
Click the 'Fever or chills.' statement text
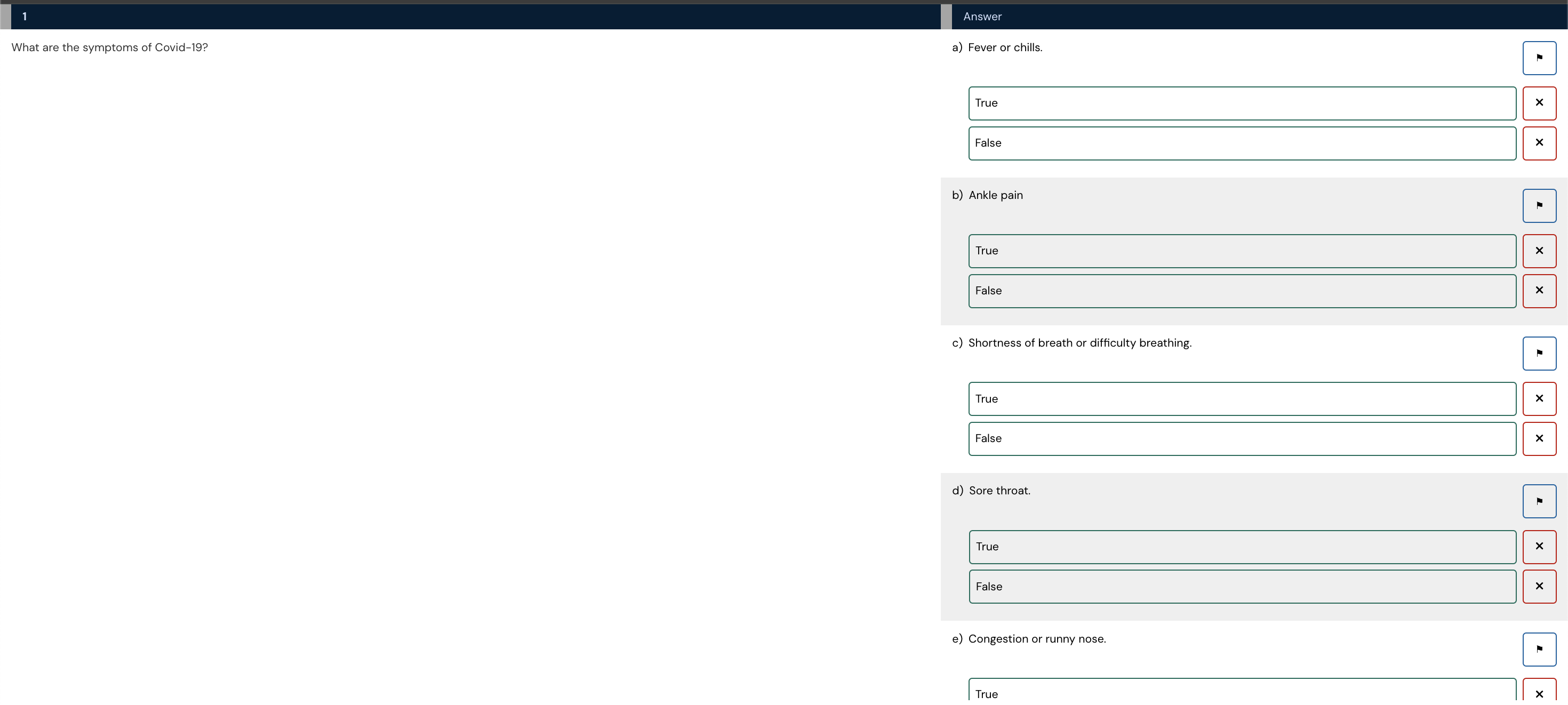point(1005,47)
